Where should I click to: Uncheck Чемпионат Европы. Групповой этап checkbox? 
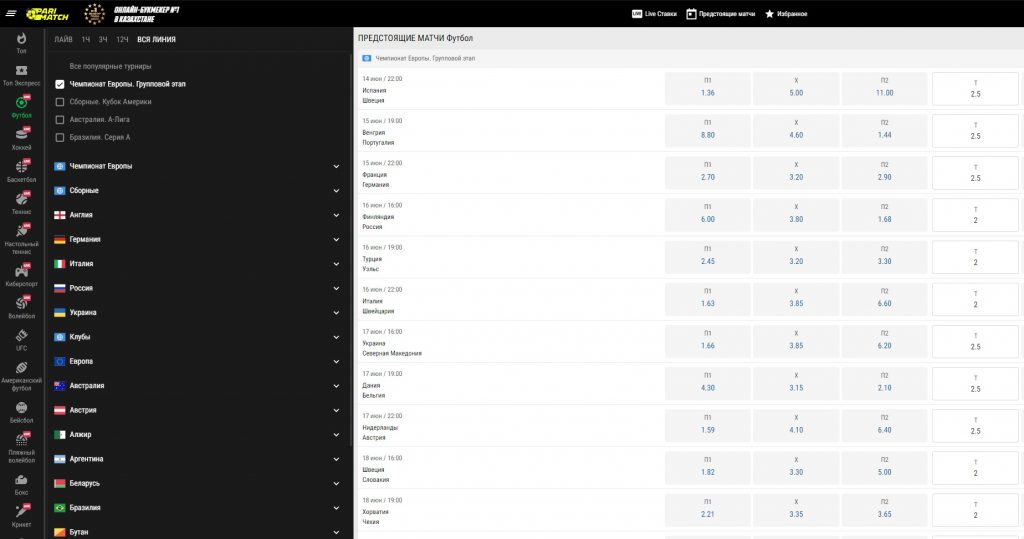[59, 84]
